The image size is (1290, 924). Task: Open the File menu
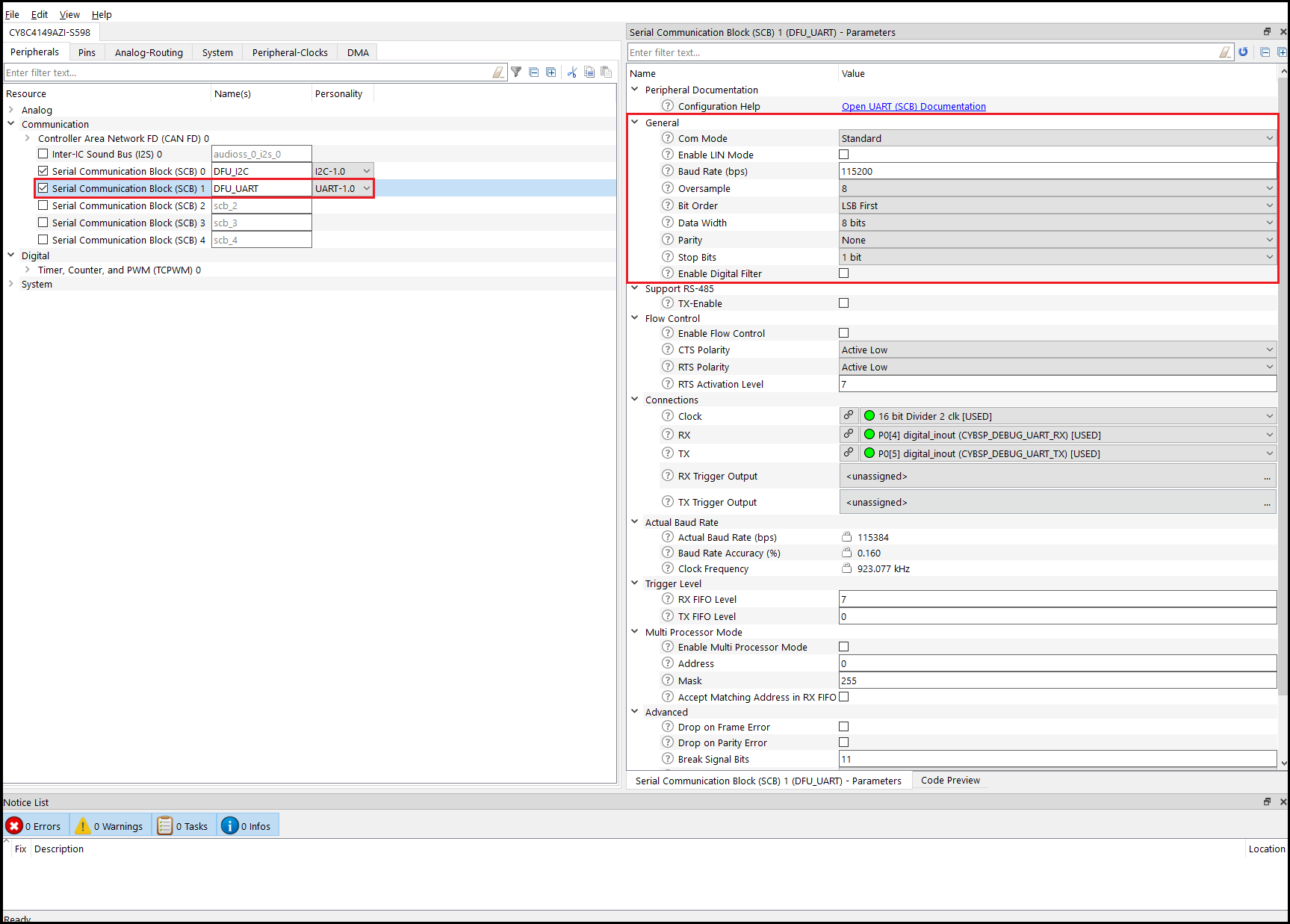12,14
